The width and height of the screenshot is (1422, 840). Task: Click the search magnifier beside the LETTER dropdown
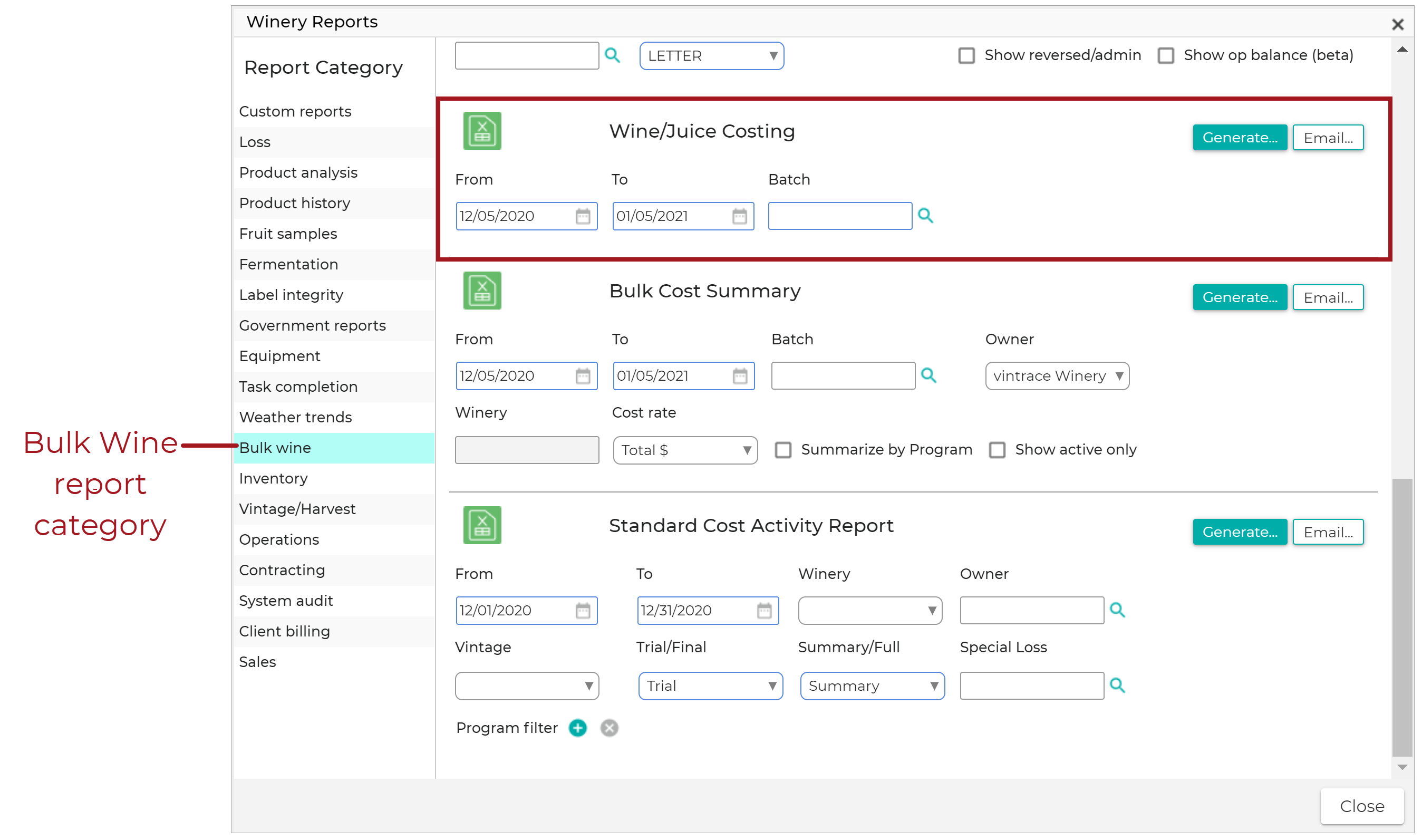[612, 55]
